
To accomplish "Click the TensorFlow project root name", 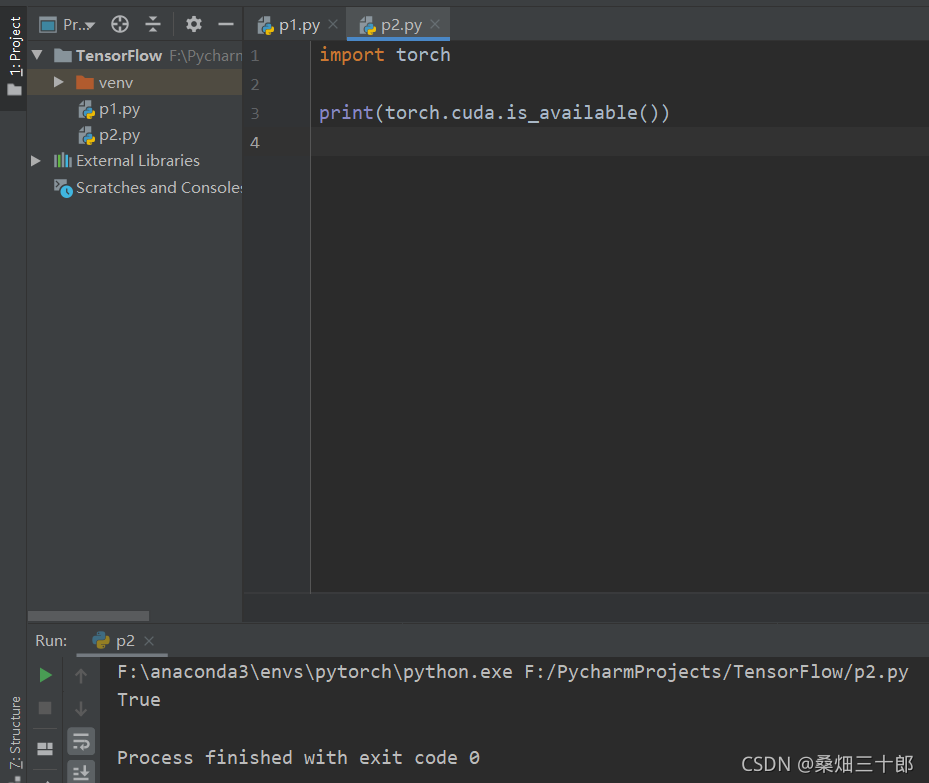I will tap(118, 56).
